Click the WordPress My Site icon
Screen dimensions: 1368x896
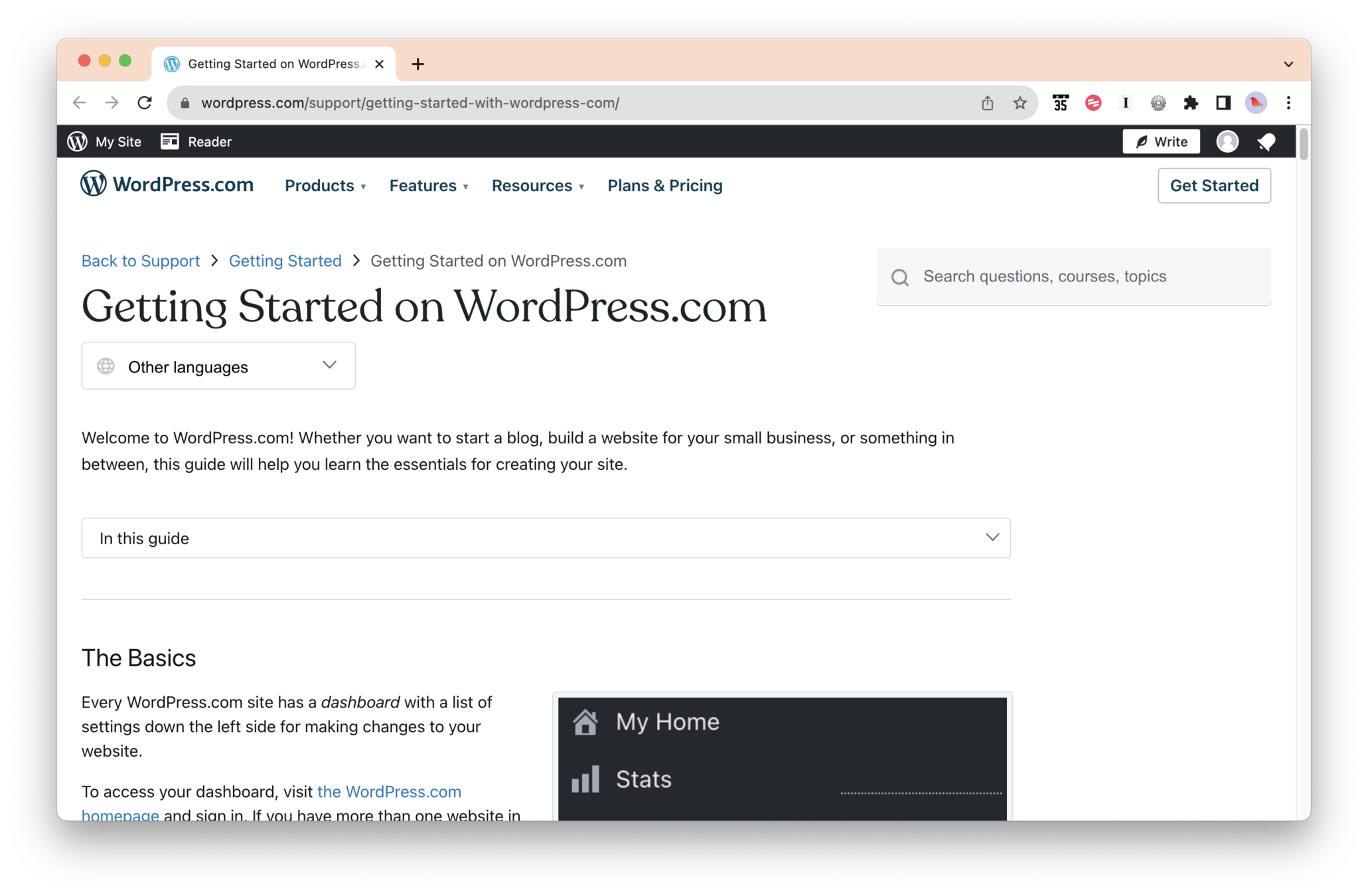click(x=78, y=141)
